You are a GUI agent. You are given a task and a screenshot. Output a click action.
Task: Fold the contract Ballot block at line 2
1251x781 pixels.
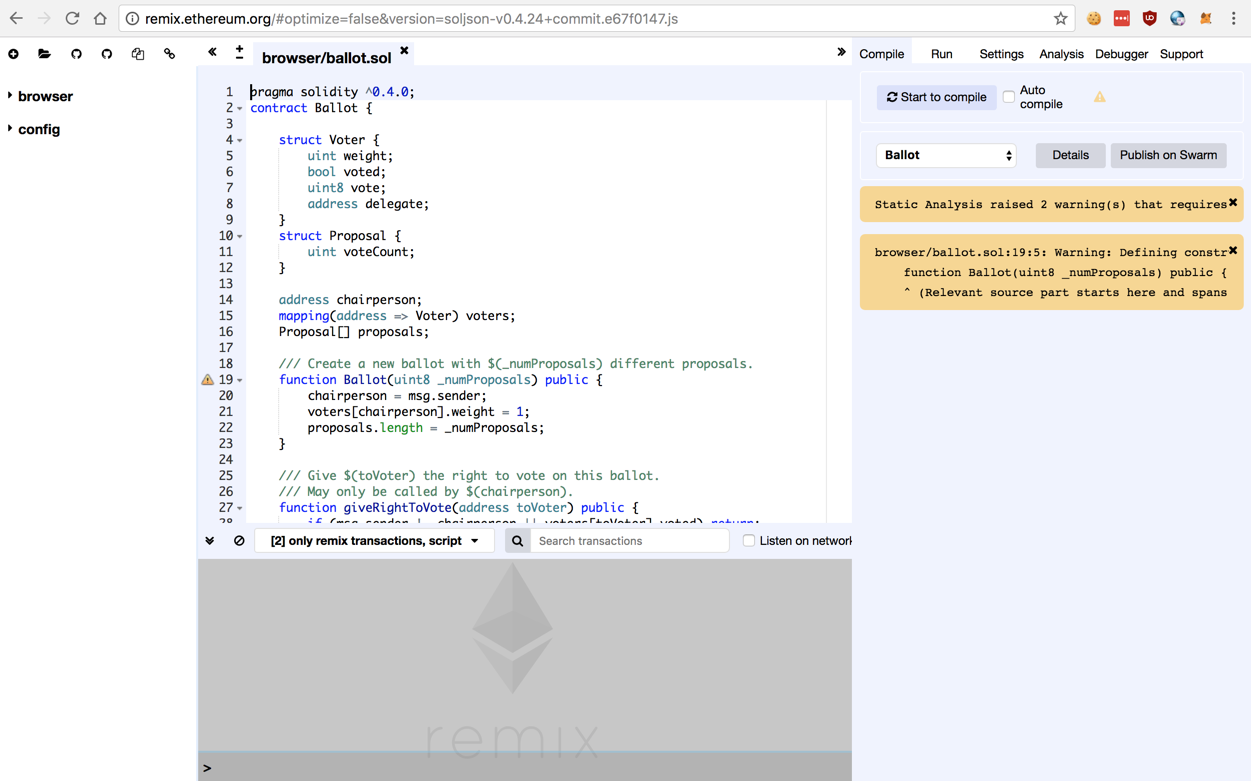coord(240,108)
